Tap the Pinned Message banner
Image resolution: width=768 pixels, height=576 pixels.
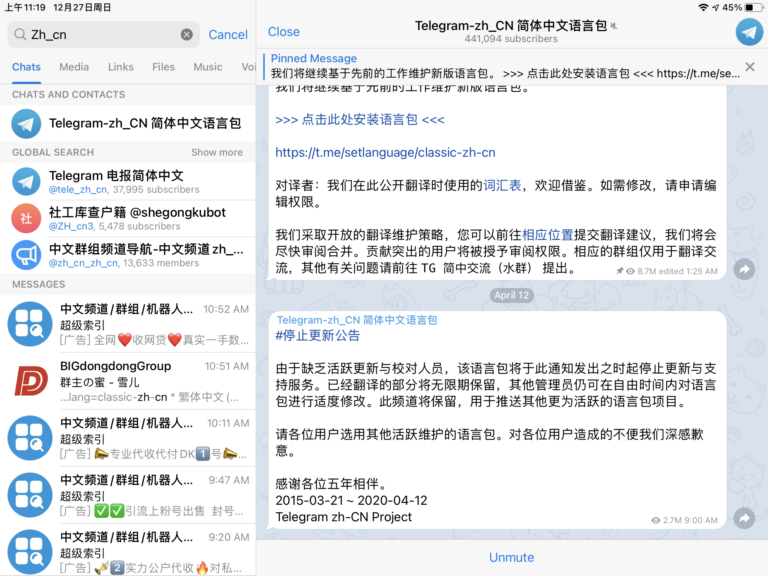(x=504, y=67)
